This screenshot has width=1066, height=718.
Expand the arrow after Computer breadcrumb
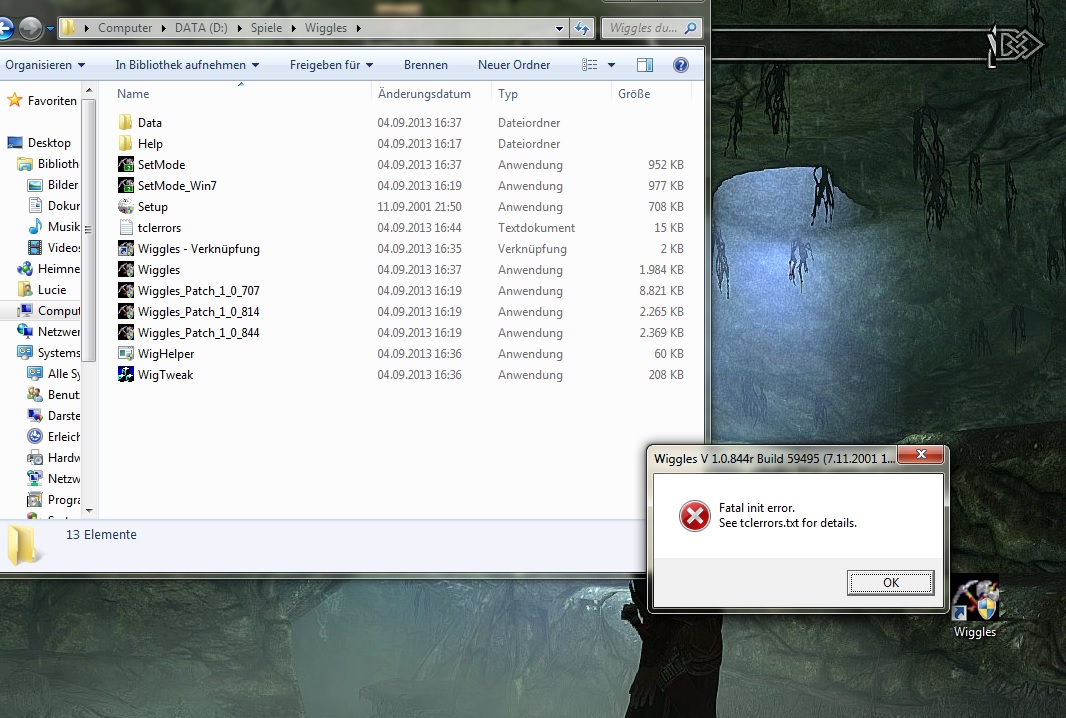point(164,28)
